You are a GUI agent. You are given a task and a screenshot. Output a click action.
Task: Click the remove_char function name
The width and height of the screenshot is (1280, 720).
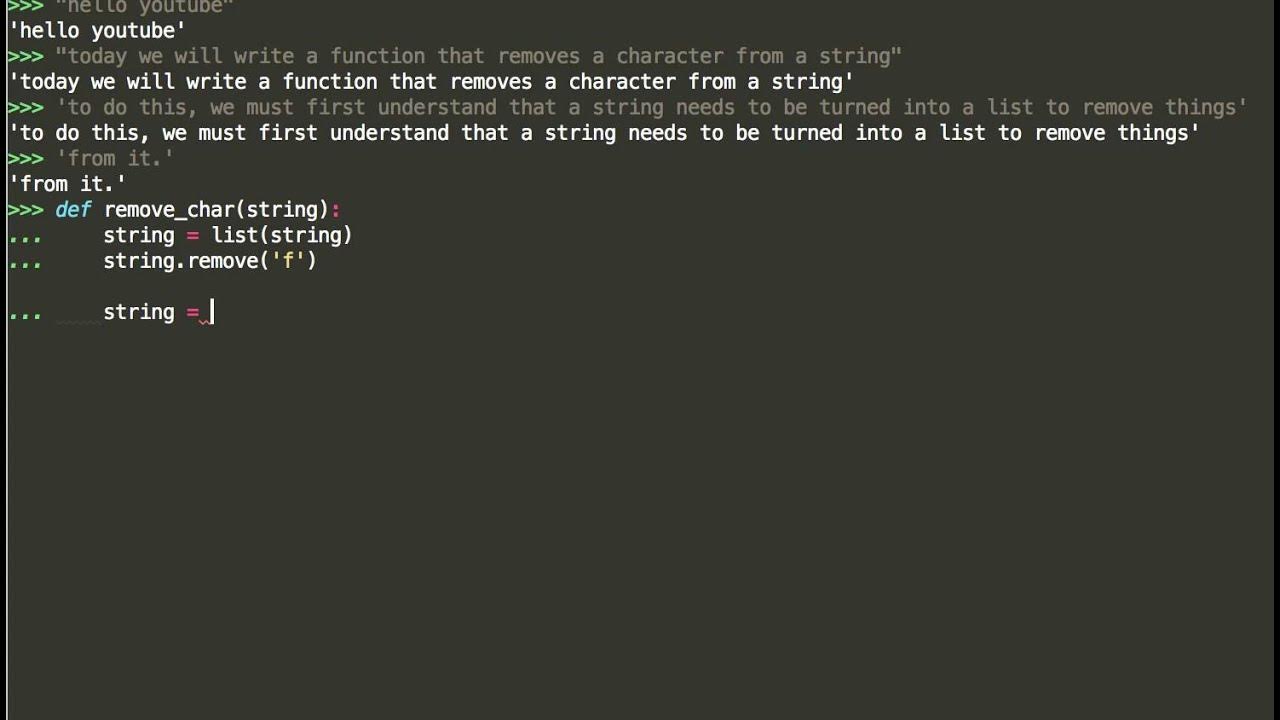[169, 210]
